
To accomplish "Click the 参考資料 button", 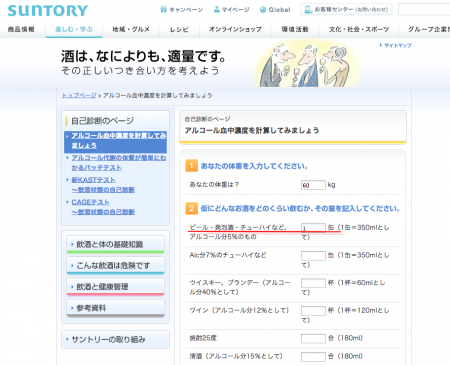I will point(115,308).
